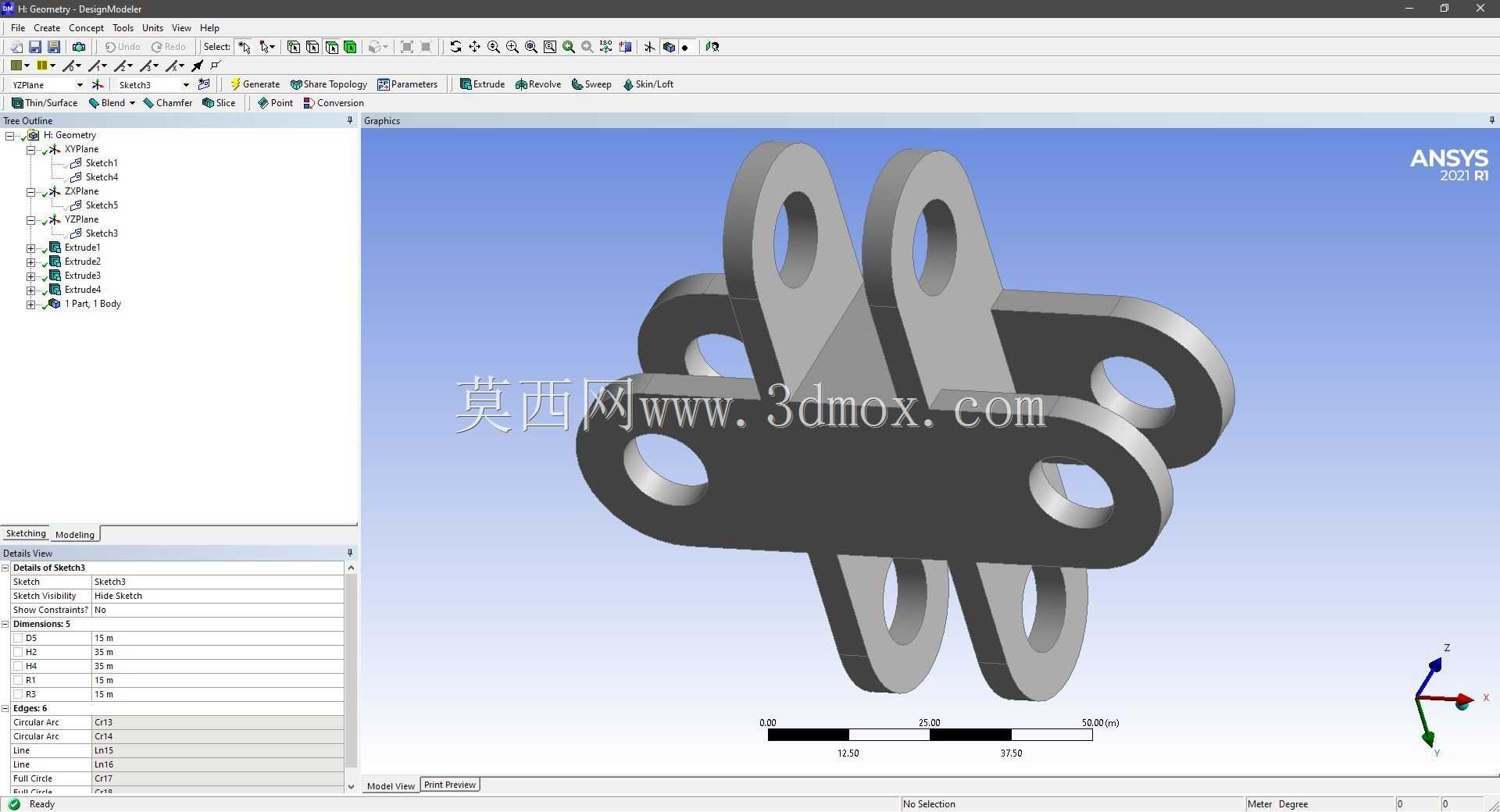Click the green Previous View magnifier

pyautogui.click(x=569, y=47)
